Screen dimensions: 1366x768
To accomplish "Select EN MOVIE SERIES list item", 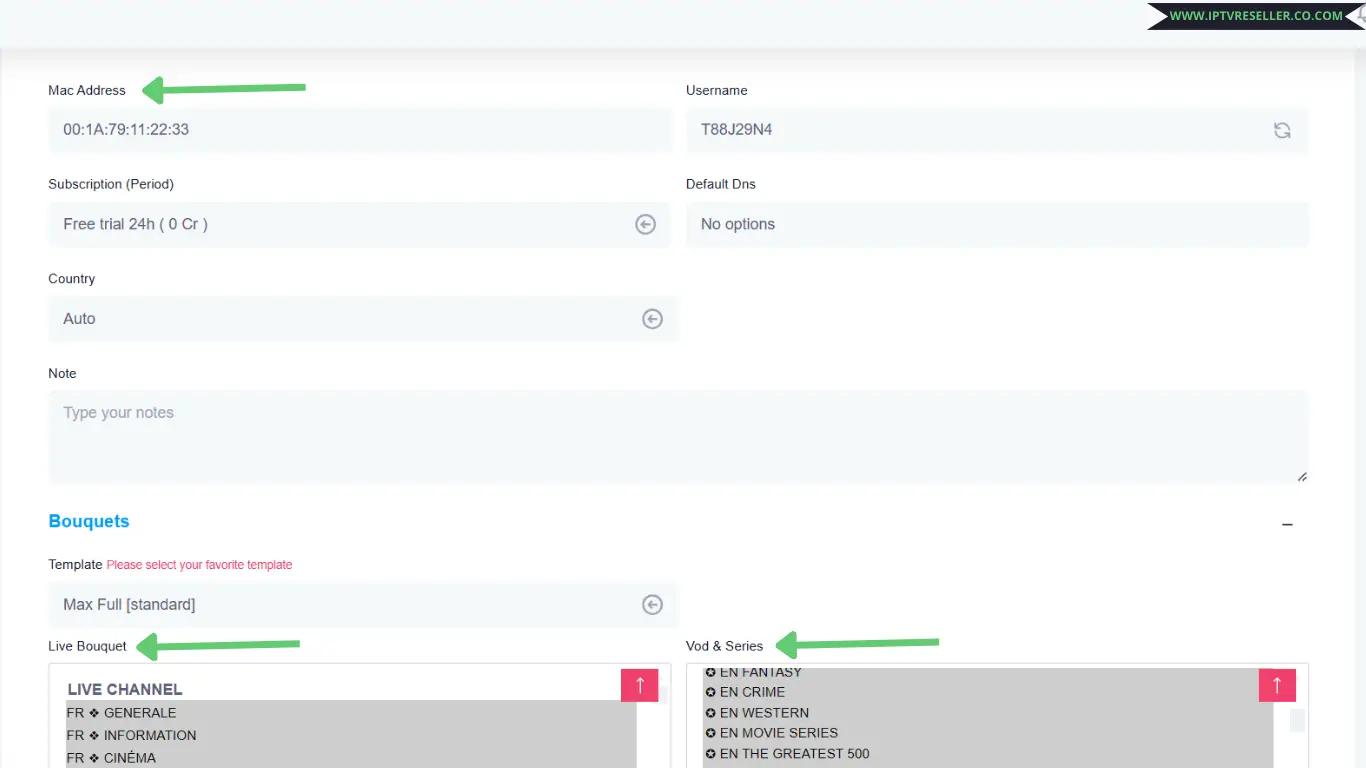I will 778,733.
